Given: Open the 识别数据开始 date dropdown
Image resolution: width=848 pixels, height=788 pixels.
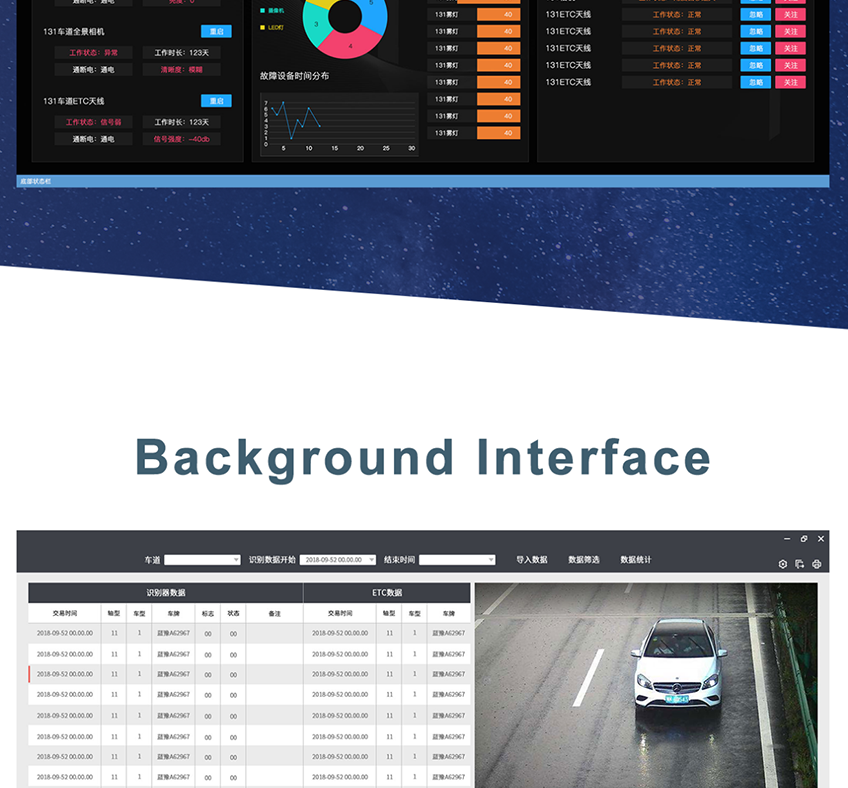Looking at the screenshot, I should (x=338, y=560).
